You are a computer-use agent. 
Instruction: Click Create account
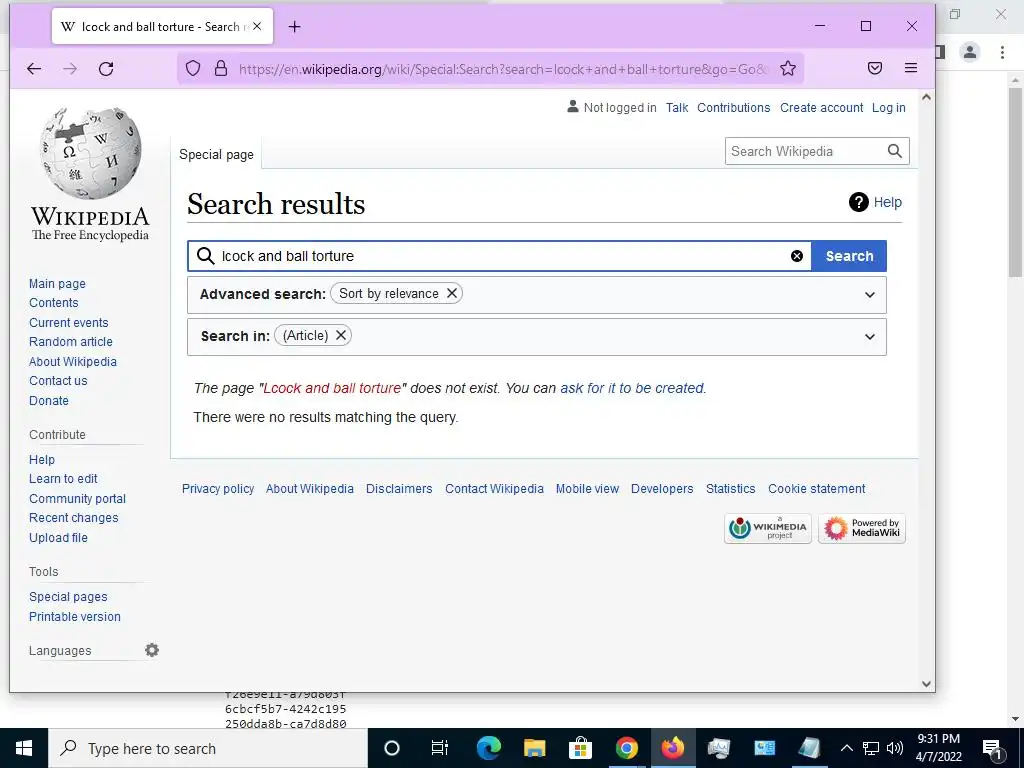coord(822,108)
